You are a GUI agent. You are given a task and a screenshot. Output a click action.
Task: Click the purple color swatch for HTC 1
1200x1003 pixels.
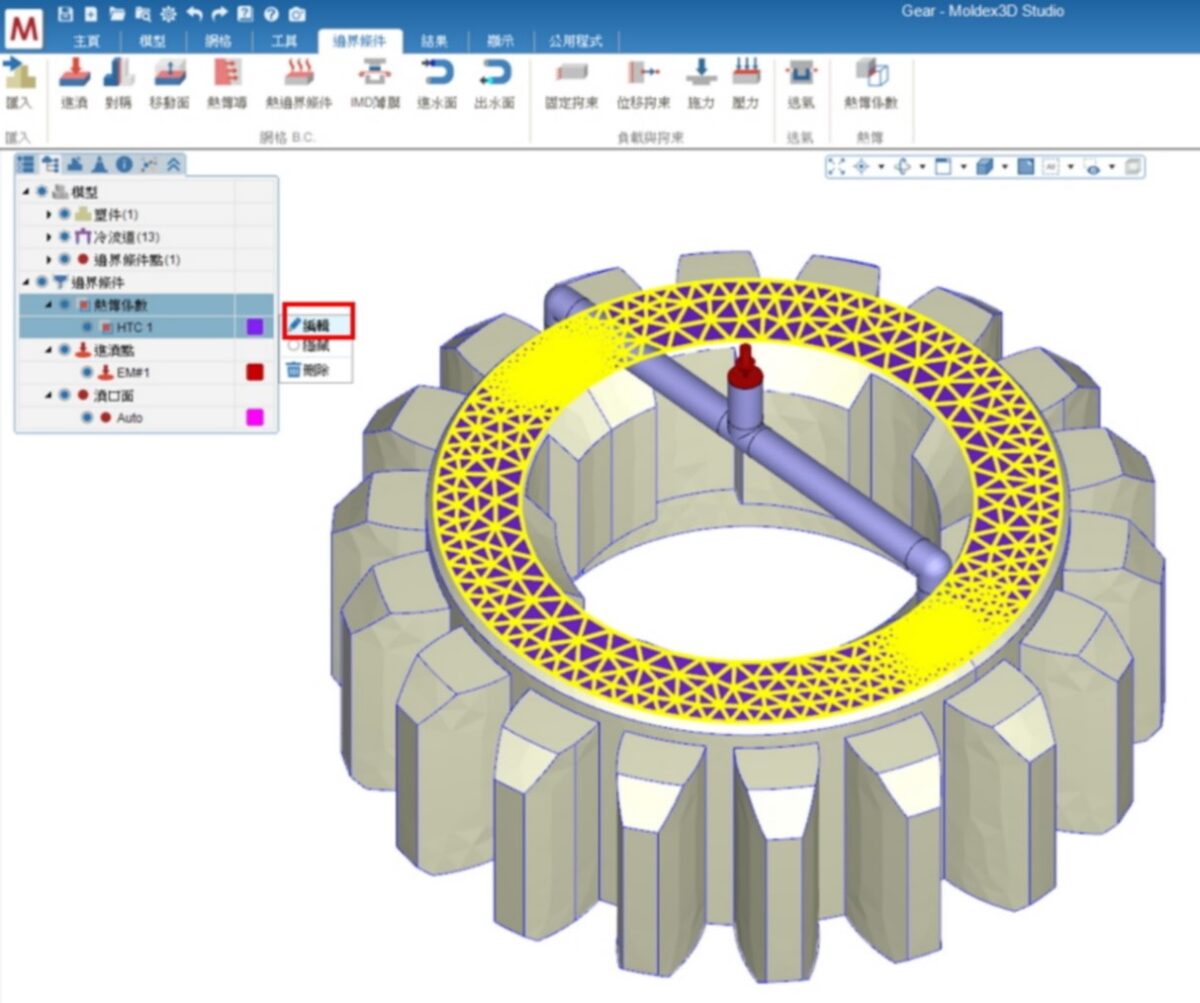coord(255,327)
